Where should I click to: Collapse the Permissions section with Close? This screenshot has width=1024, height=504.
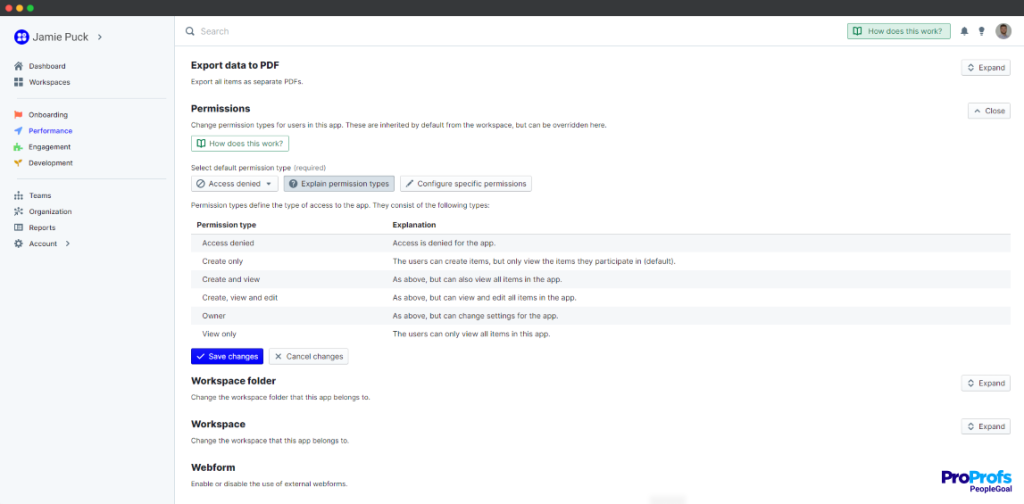[x=988, y=111]
